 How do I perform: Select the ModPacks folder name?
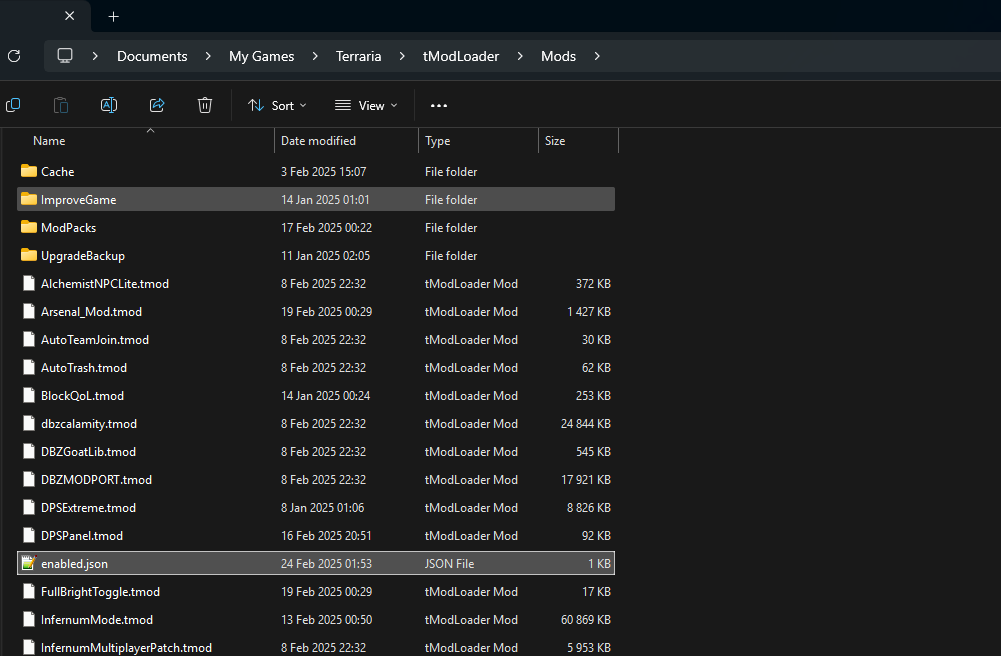coord(68,228)
